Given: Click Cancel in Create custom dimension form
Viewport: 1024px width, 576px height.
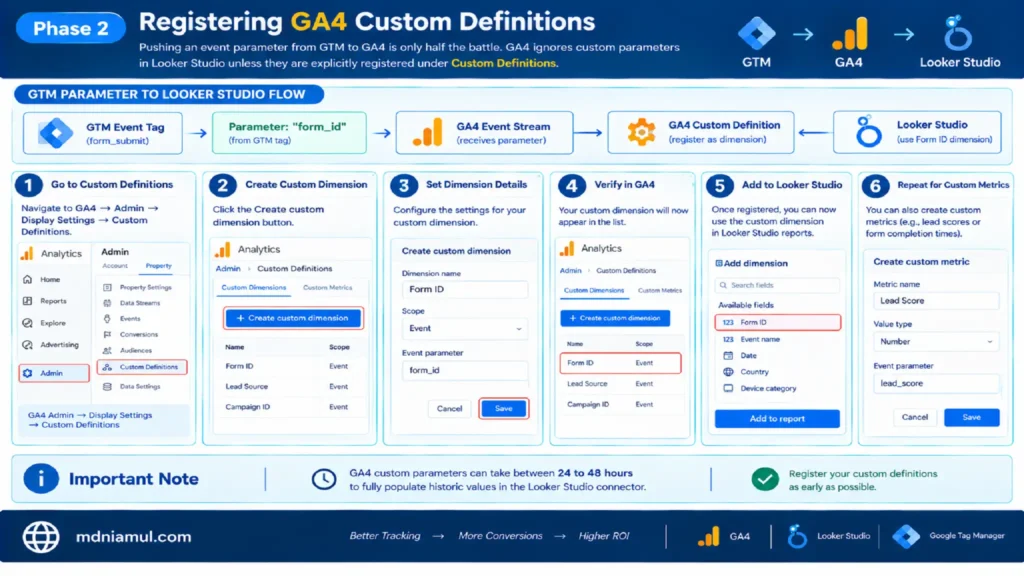Looking at the screenshot, I should tap(449, 409).
